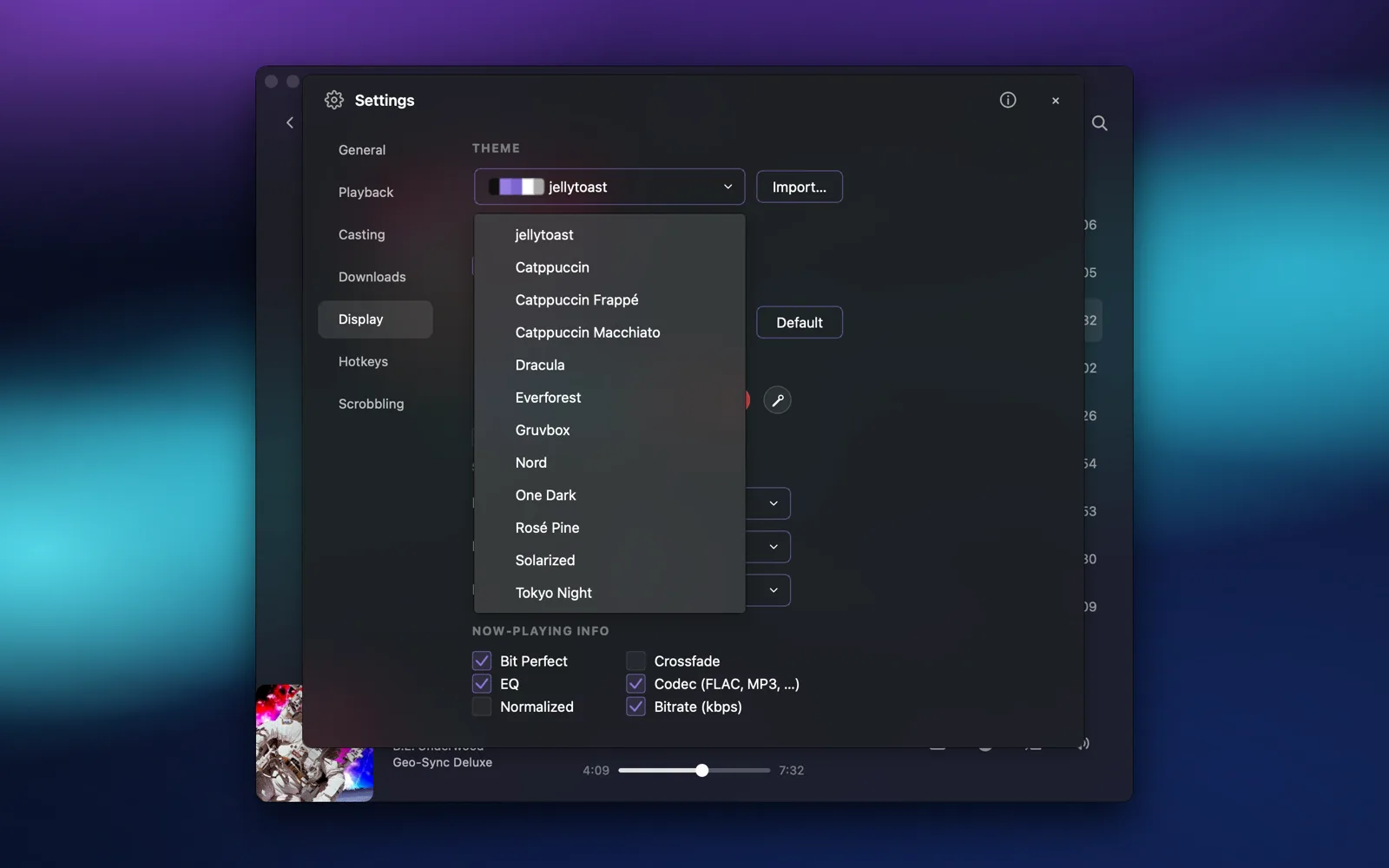Disable the Bitrate (kbps) checkbox
1389x868 pixels.
coord(636,707)
